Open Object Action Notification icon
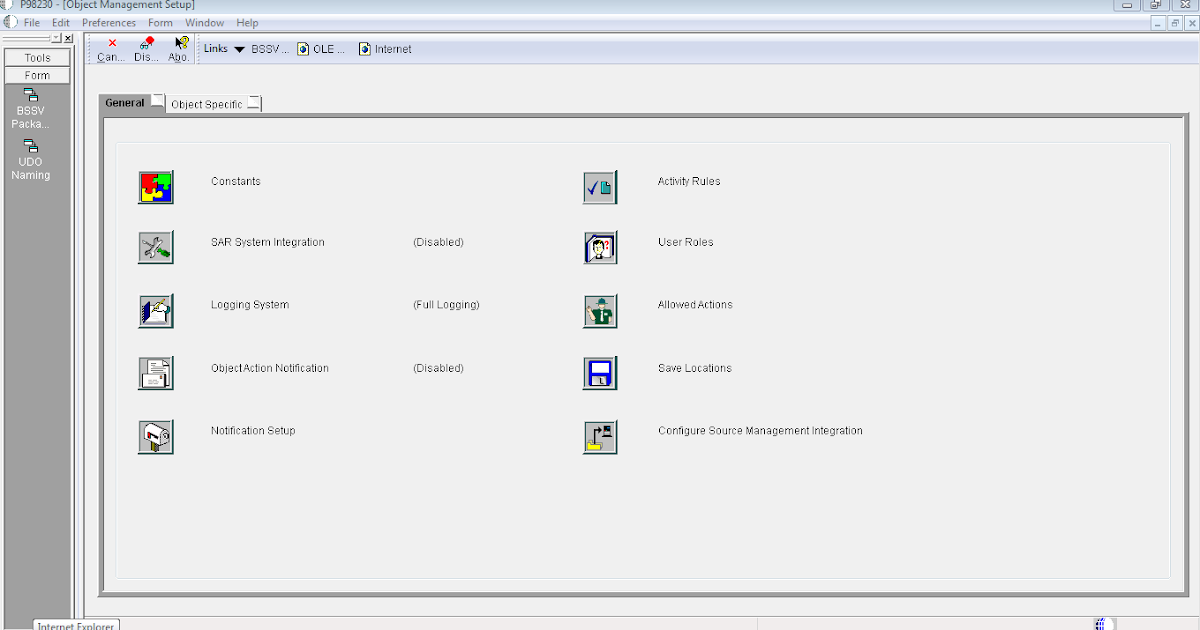This screenshot has height=630, width=1200. pos(156,373)
